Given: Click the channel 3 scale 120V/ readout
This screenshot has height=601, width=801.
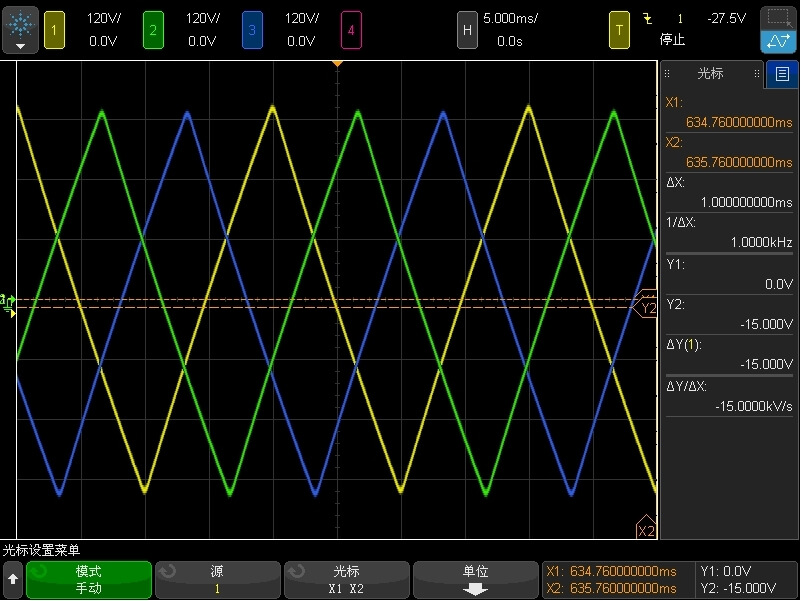Looking at the screenshot, I should (x=301, y=18).
